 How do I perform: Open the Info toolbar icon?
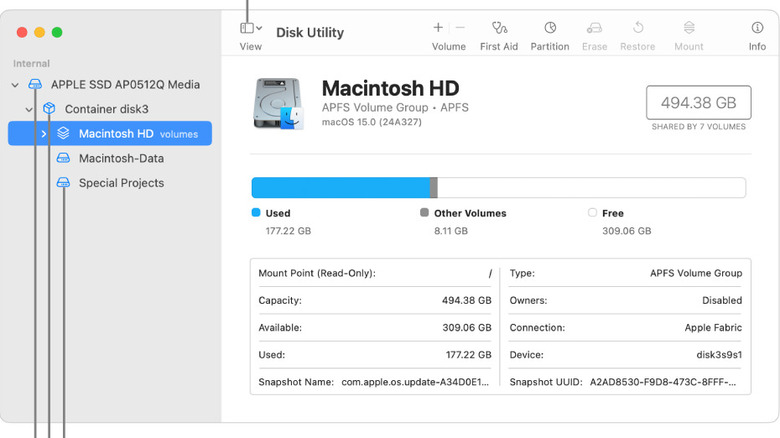click(757, 27)
